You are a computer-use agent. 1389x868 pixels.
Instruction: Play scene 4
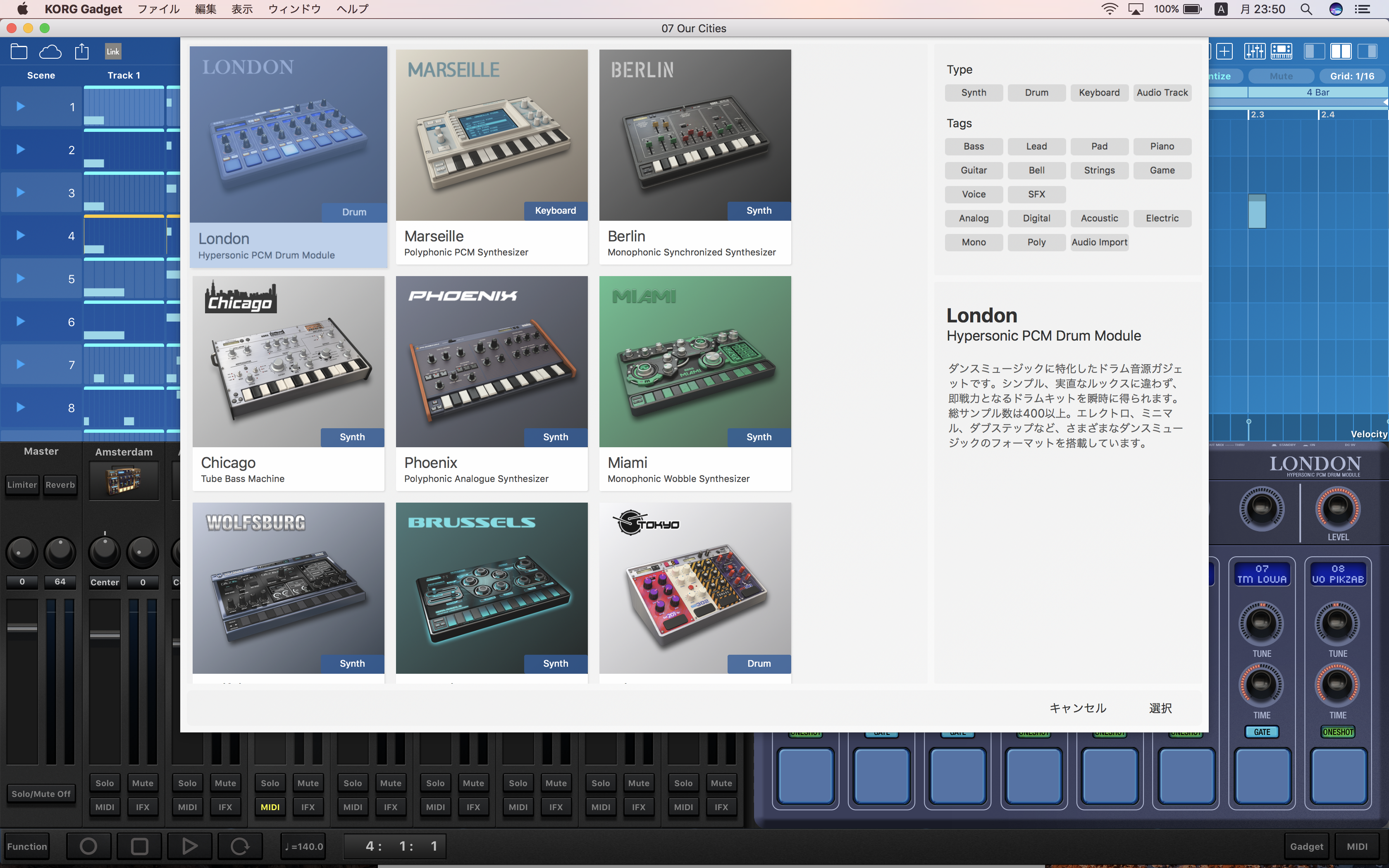coord(21,235)
